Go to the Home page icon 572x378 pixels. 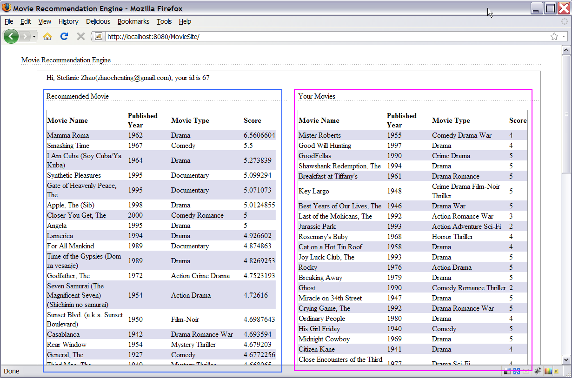click(x=47, y=36)
